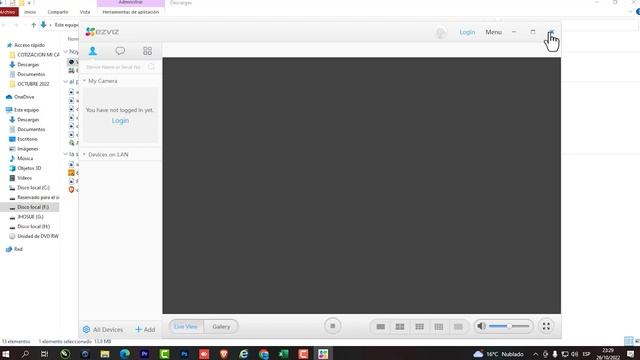The width and height of the screenshot is (640, 360).
Task: Open the EZVIZ Menu
Action: click(x=493, y=32)
